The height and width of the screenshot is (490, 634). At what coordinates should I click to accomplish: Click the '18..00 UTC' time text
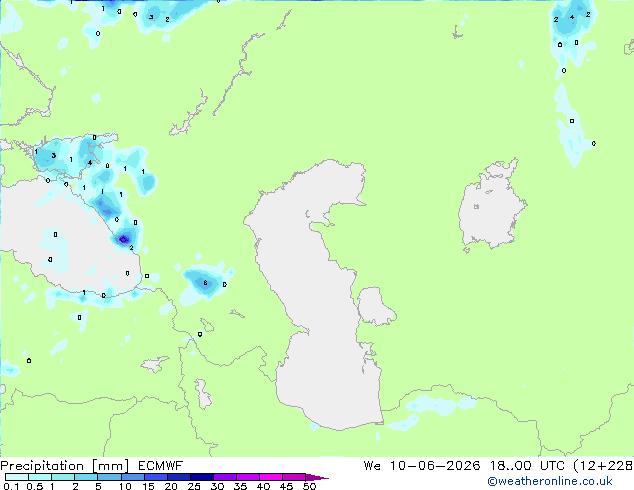click(x=527, y=466)
